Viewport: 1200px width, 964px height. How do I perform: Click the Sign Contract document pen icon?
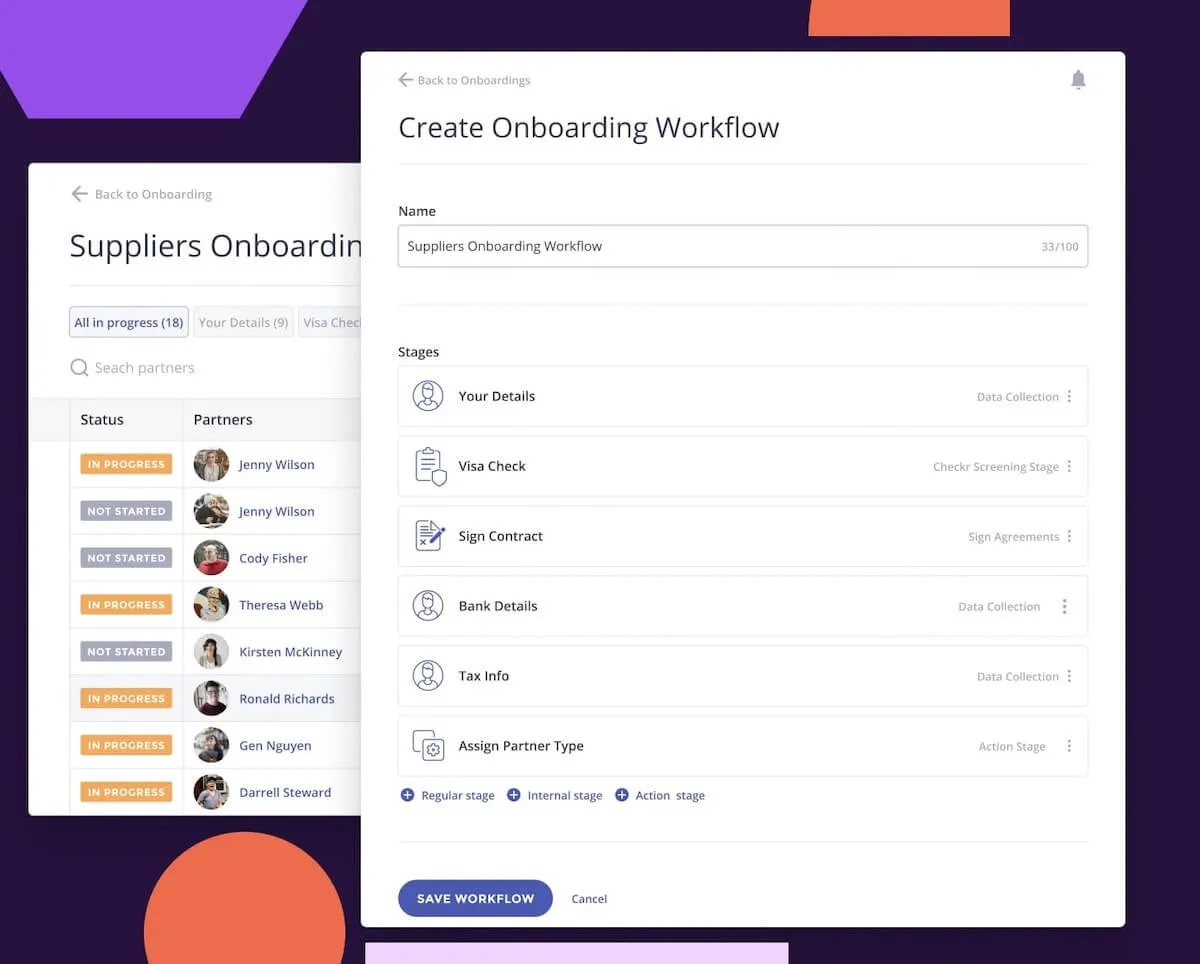430,536
